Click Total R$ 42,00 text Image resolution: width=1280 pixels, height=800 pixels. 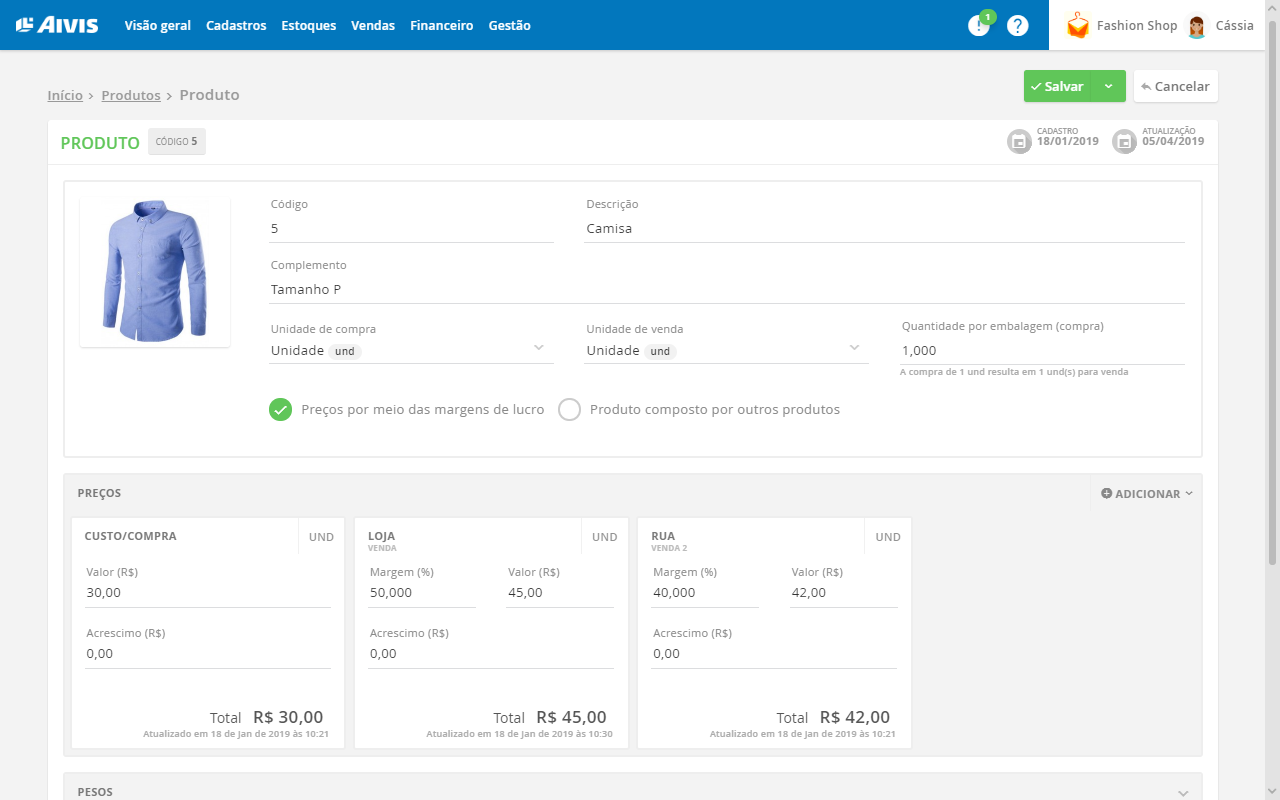tap(833, 717)
